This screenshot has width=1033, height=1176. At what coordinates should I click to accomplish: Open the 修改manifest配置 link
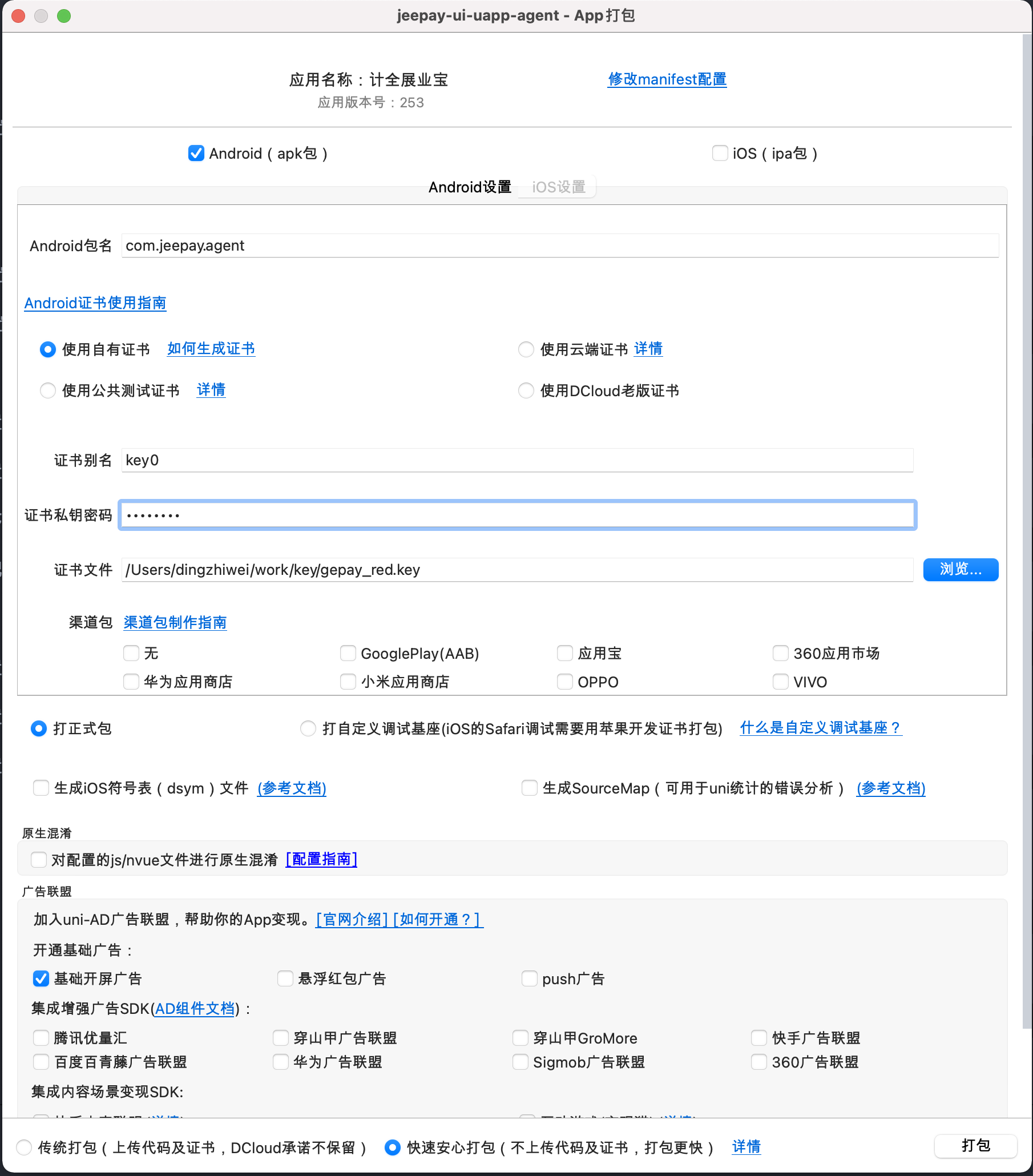667,79
